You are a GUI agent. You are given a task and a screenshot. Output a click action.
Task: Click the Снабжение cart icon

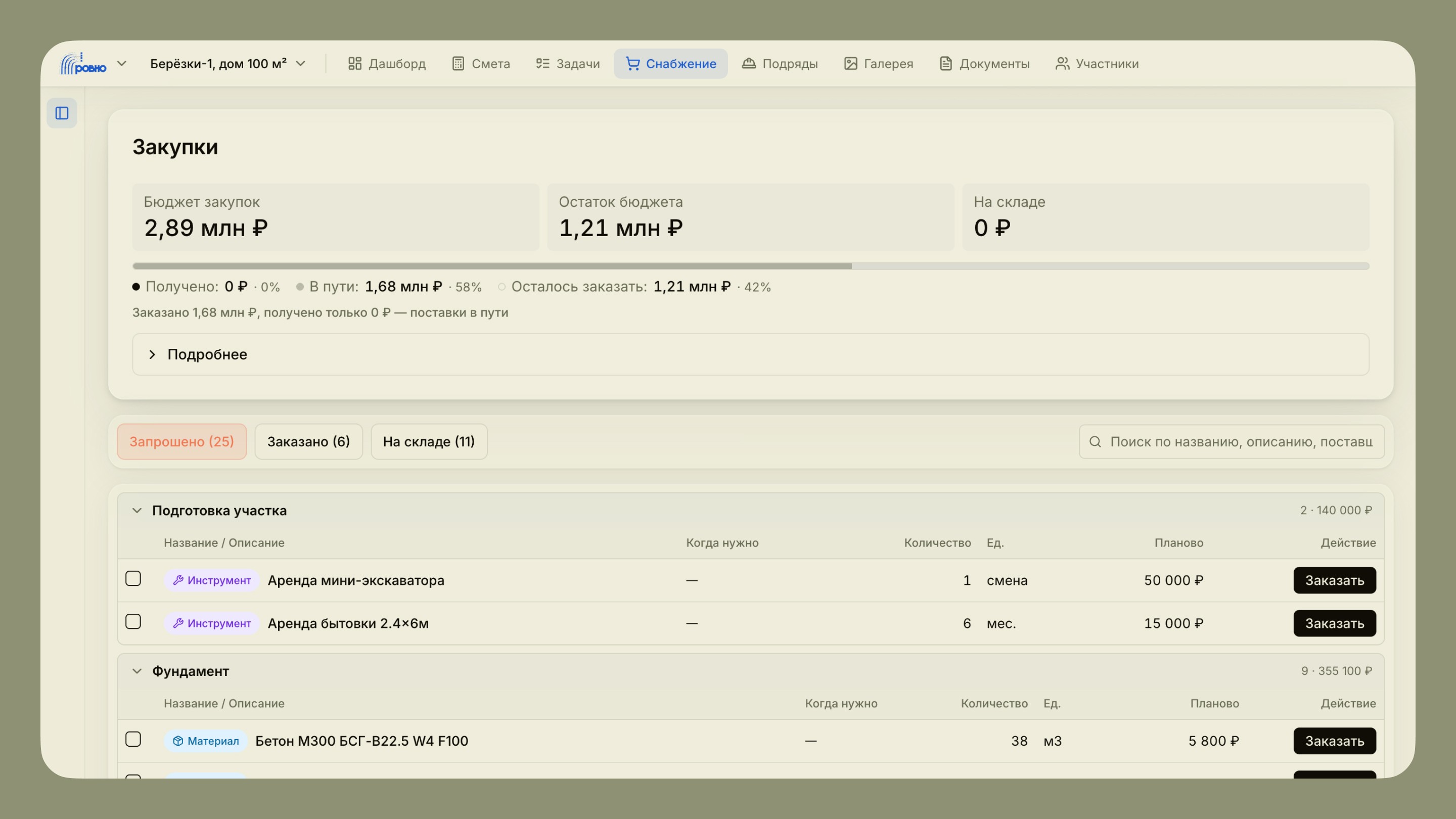(632, 63)
